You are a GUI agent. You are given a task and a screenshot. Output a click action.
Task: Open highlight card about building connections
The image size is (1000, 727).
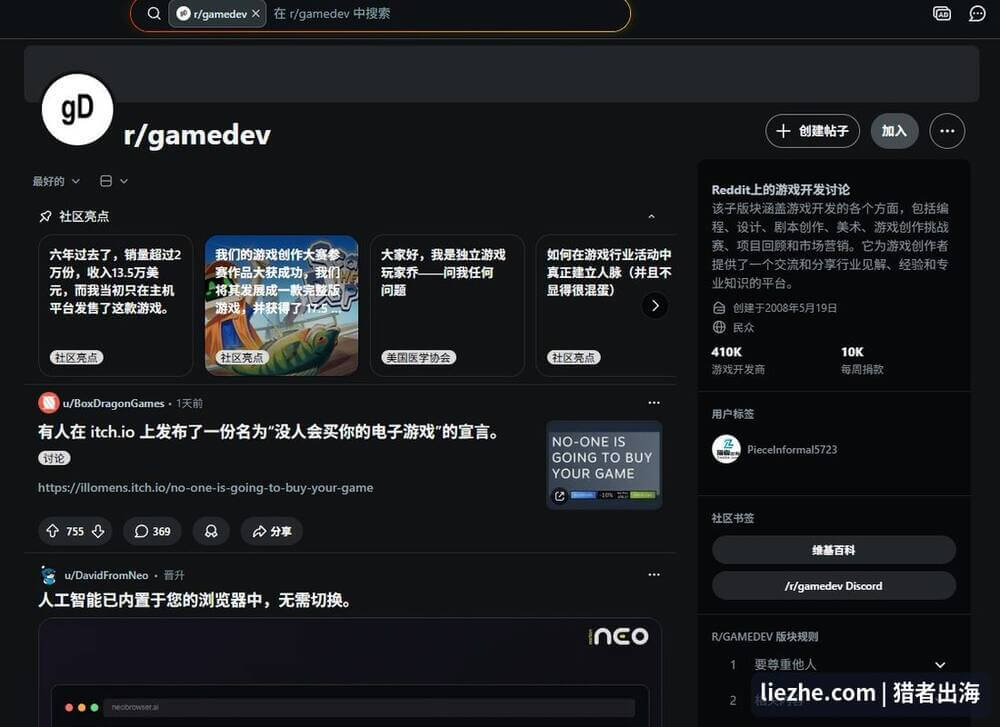pos(606,305)
